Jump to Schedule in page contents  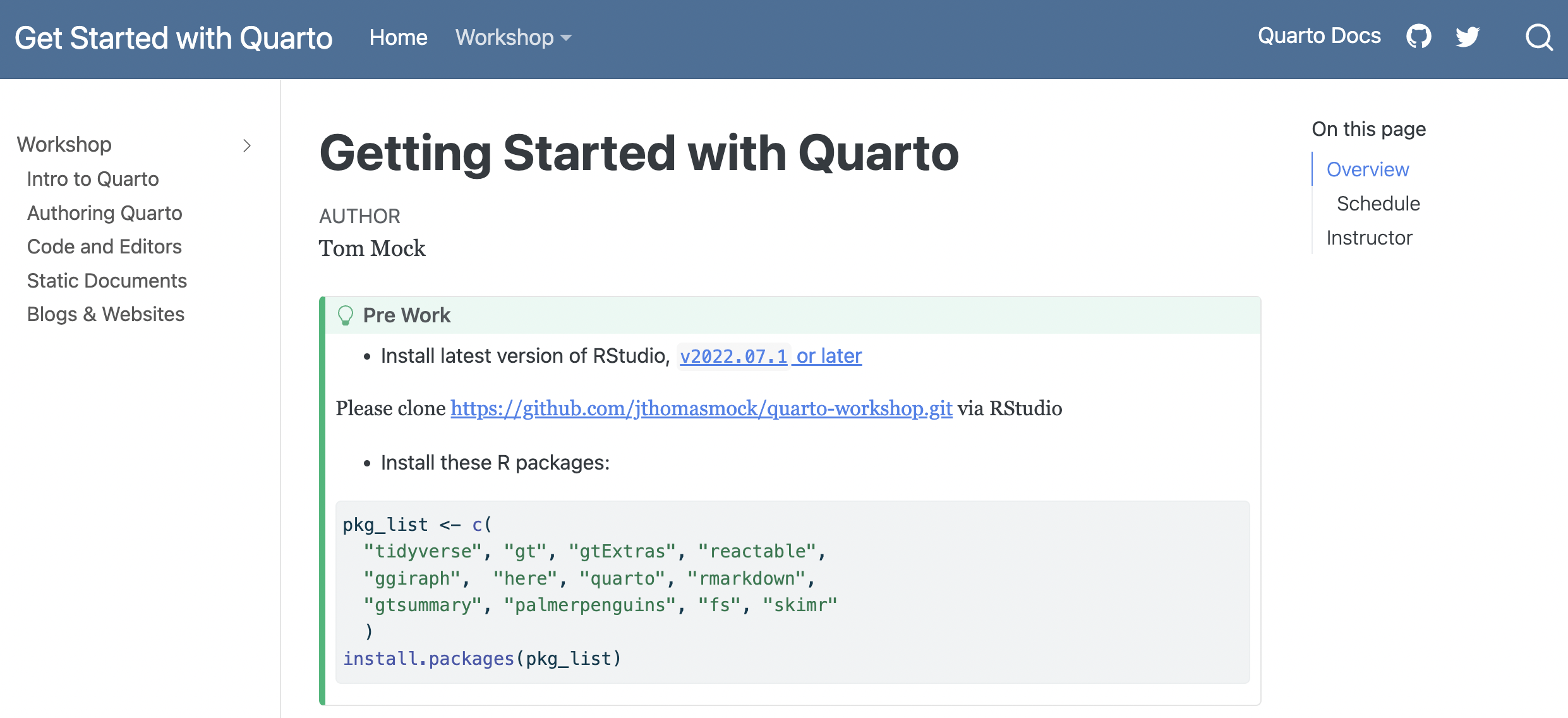pos(1378,204)
